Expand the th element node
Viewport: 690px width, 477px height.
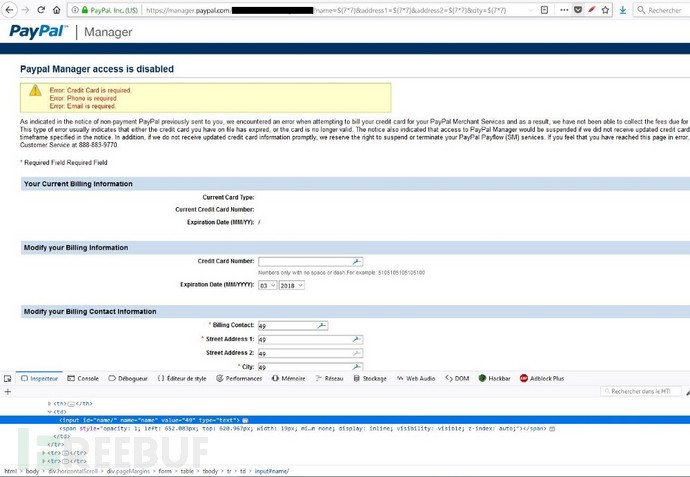[x=49, y=404]
